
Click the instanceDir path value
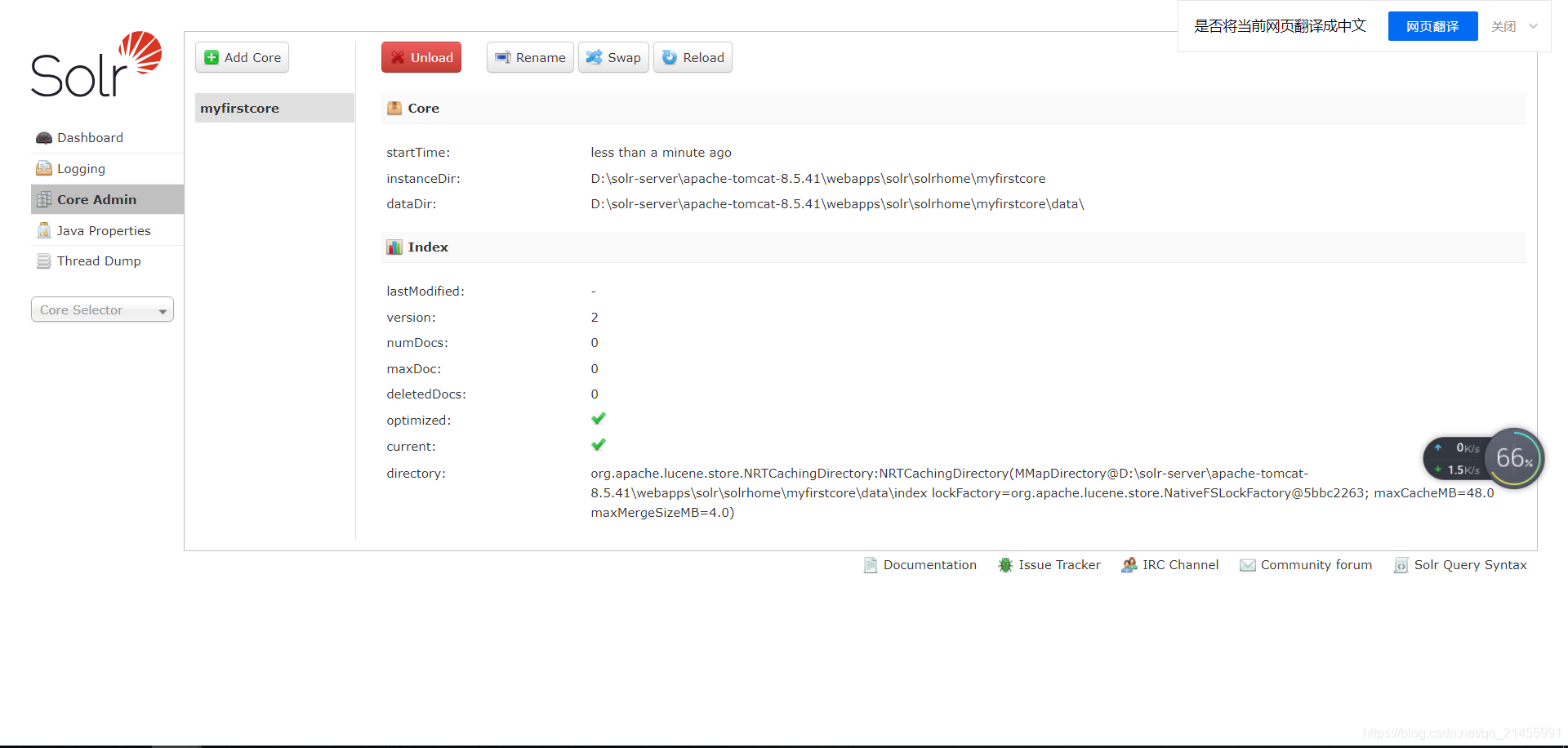click(817, 179)
